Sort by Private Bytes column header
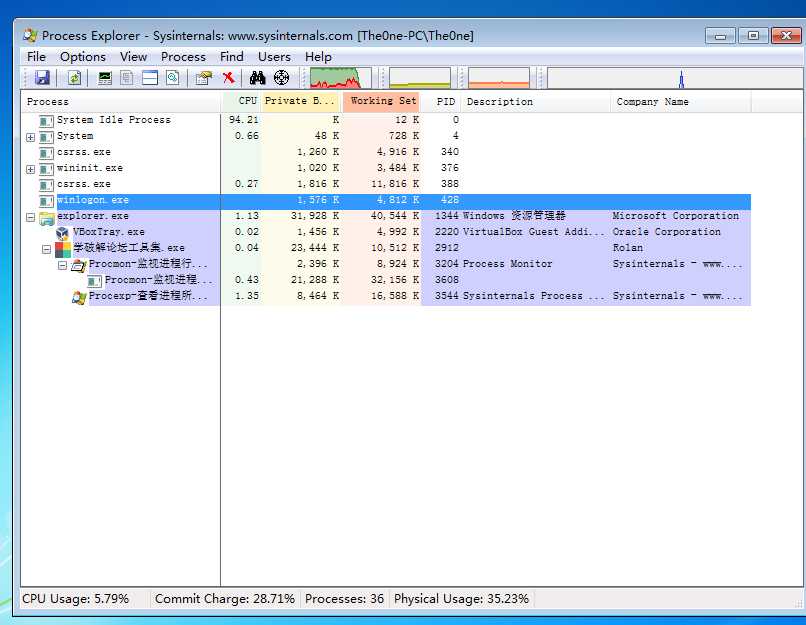Image resolution: width=806 pixels, height=625 pixels. click(301, 101)
